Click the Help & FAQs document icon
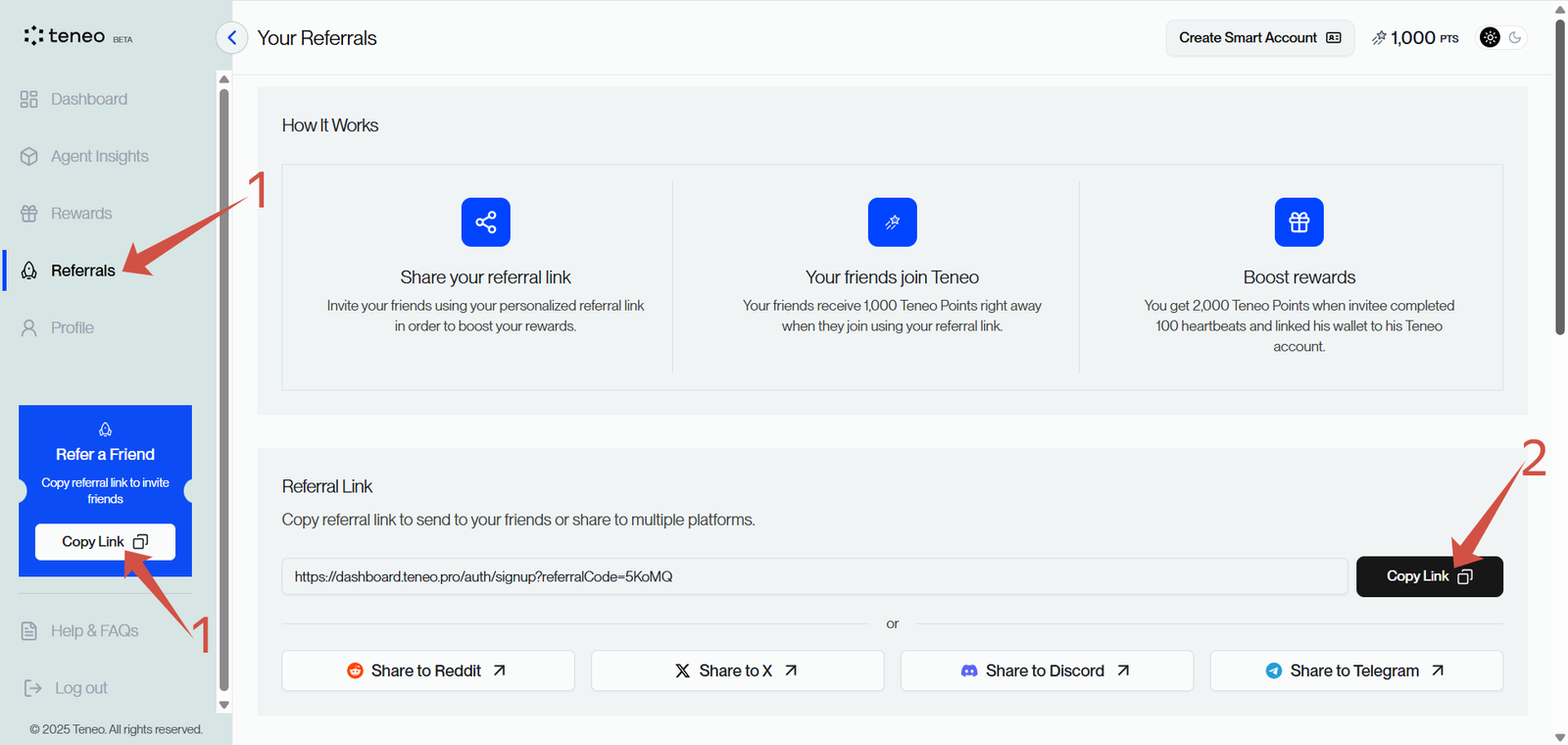Viewport: 1568px width, 745px height. point(29,631)
